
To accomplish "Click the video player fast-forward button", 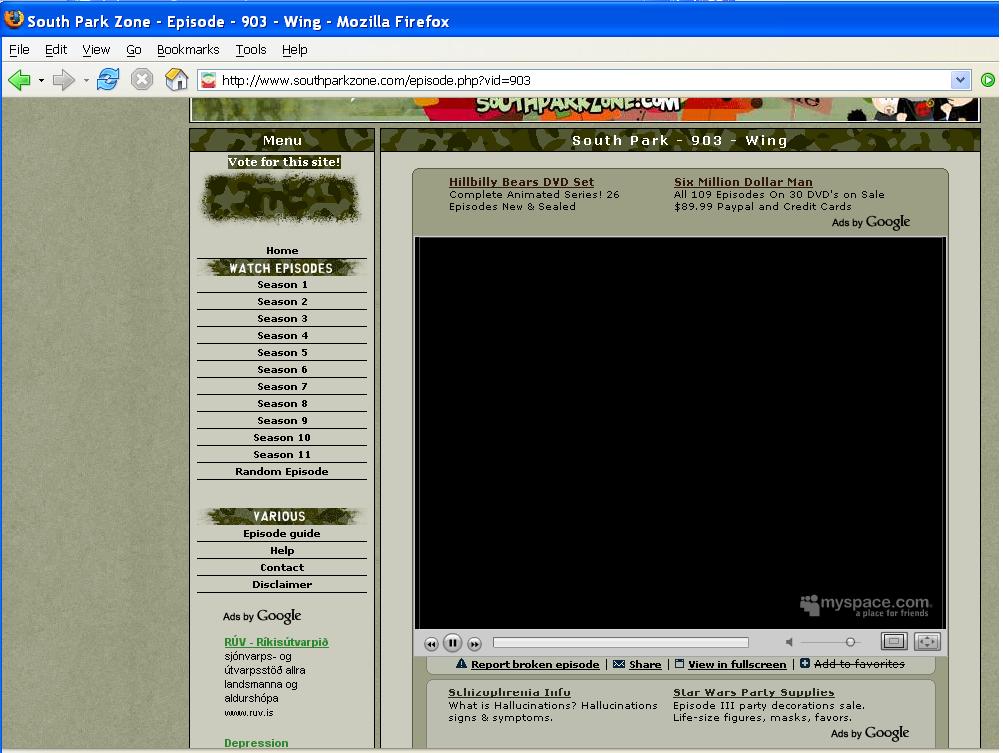I will point(474,644).
